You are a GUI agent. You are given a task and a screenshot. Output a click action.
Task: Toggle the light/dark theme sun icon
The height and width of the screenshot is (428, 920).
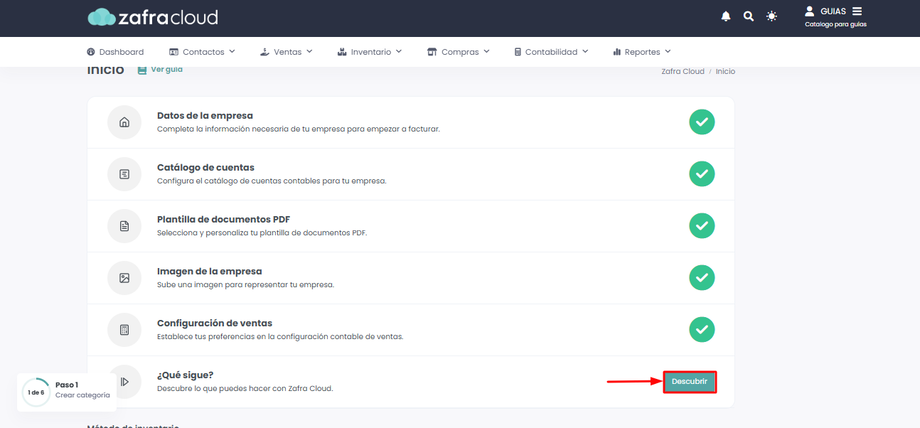pos(772,16)
